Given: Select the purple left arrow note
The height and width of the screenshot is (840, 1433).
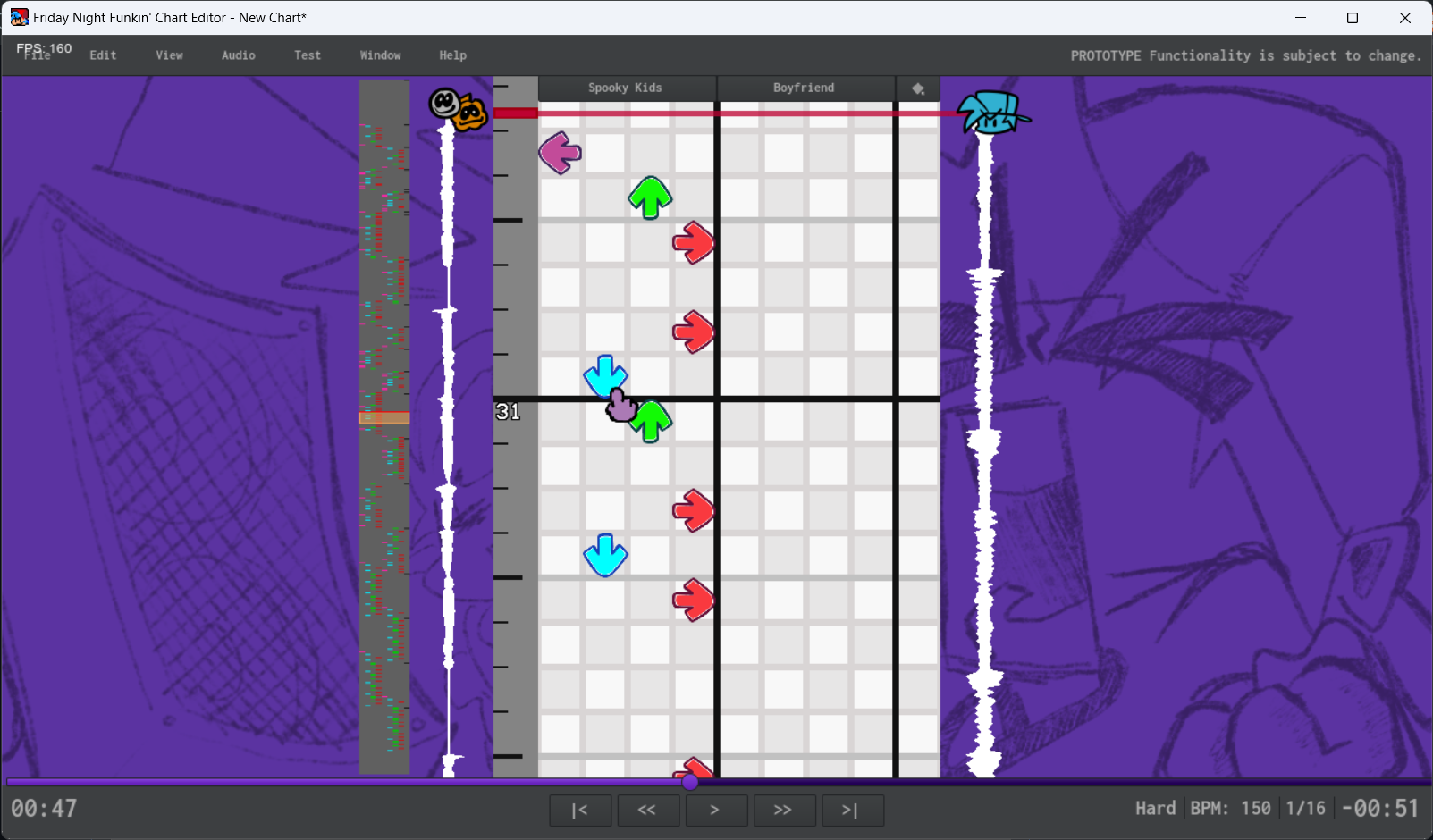Looking at the screenshot, I should (x=561, y=153).
